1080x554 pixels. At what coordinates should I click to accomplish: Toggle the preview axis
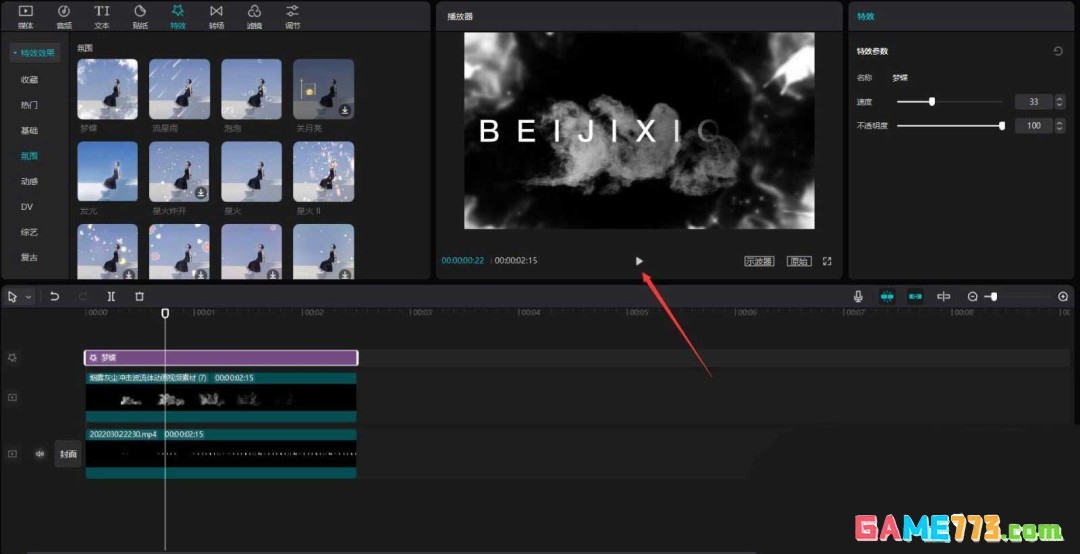coord(944,296)
